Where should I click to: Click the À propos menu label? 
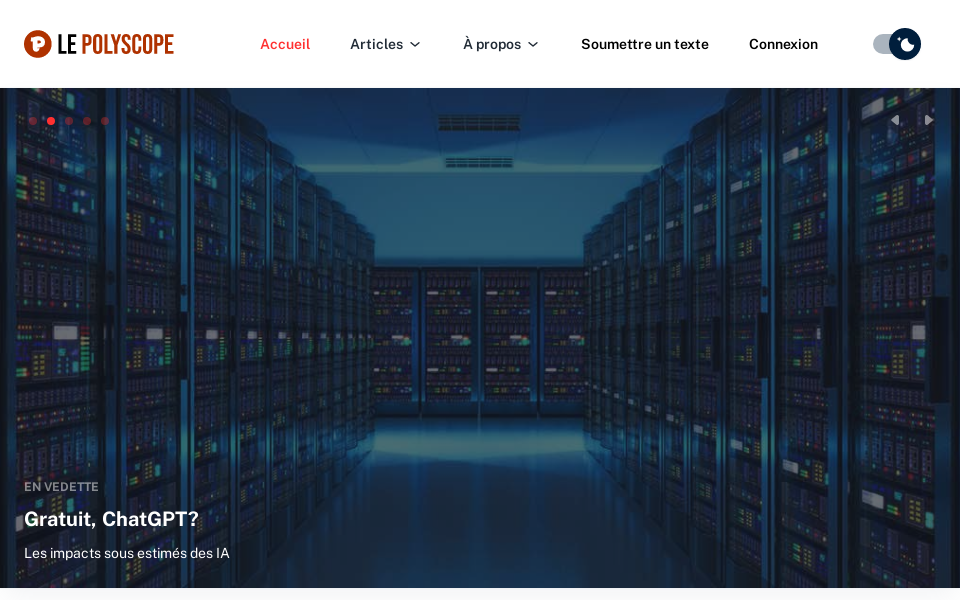[491, 44]
